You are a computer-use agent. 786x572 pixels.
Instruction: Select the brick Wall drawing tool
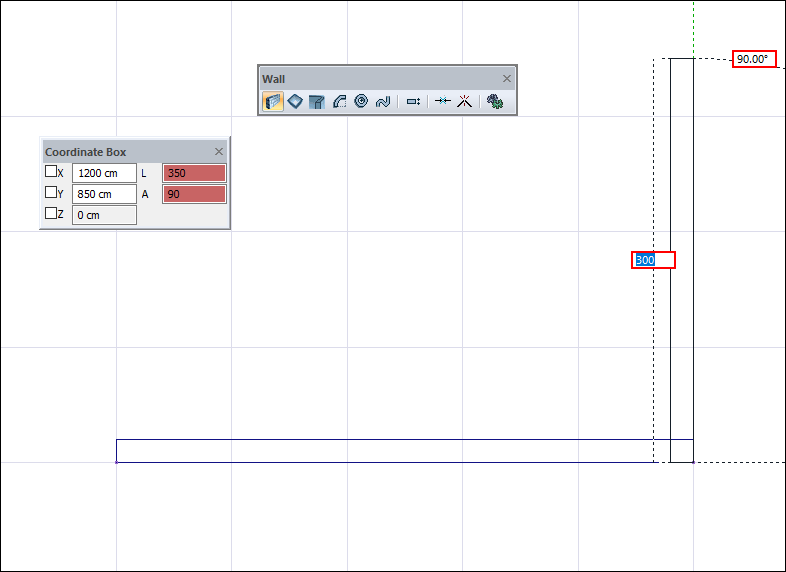(273, 101)
